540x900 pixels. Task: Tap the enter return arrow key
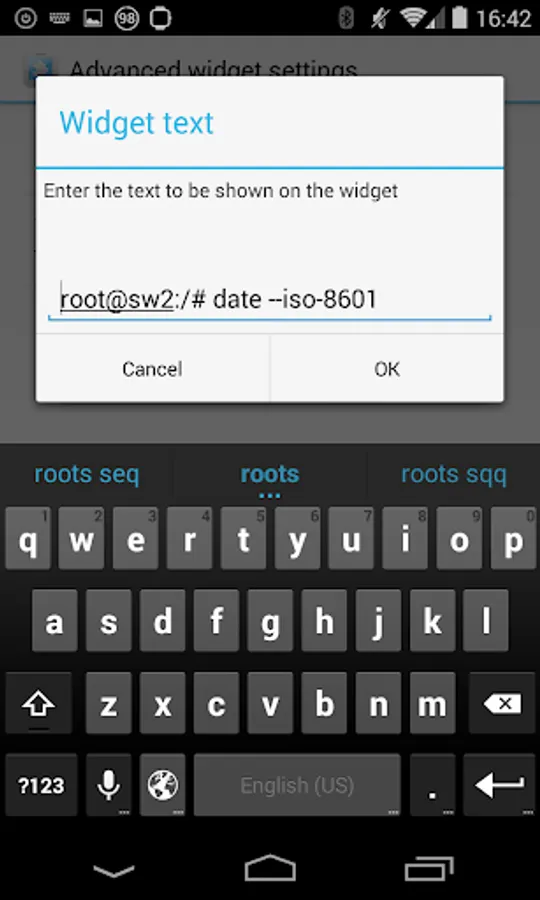pos(499,785)
